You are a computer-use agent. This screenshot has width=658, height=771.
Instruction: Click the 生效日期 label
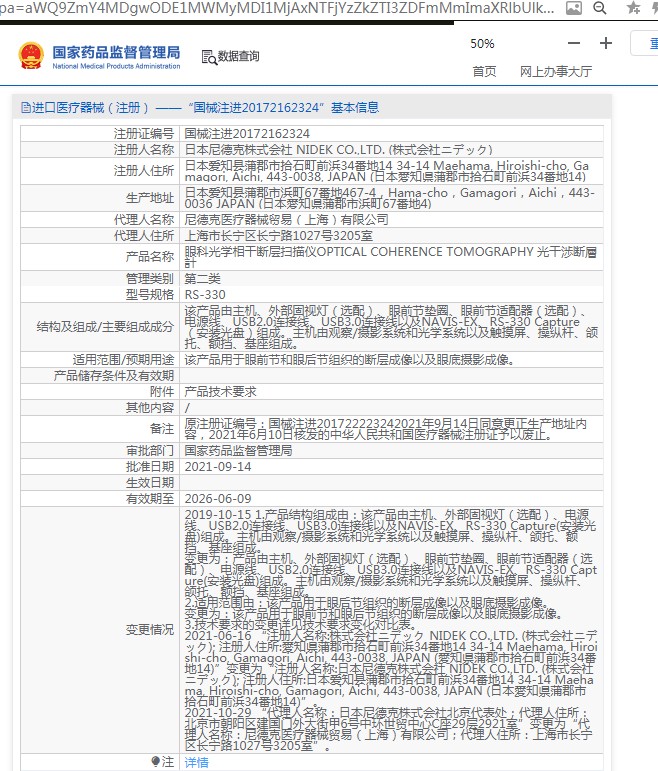150,482
